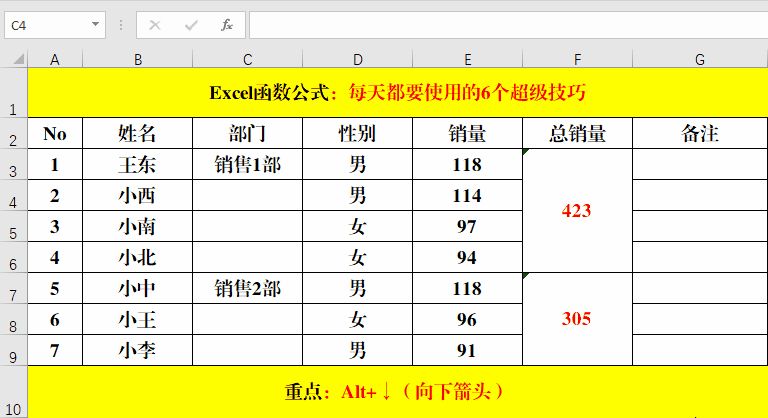This screenshot has height=418, width=768.
Task: Select row 6 header
Action: 13,257
